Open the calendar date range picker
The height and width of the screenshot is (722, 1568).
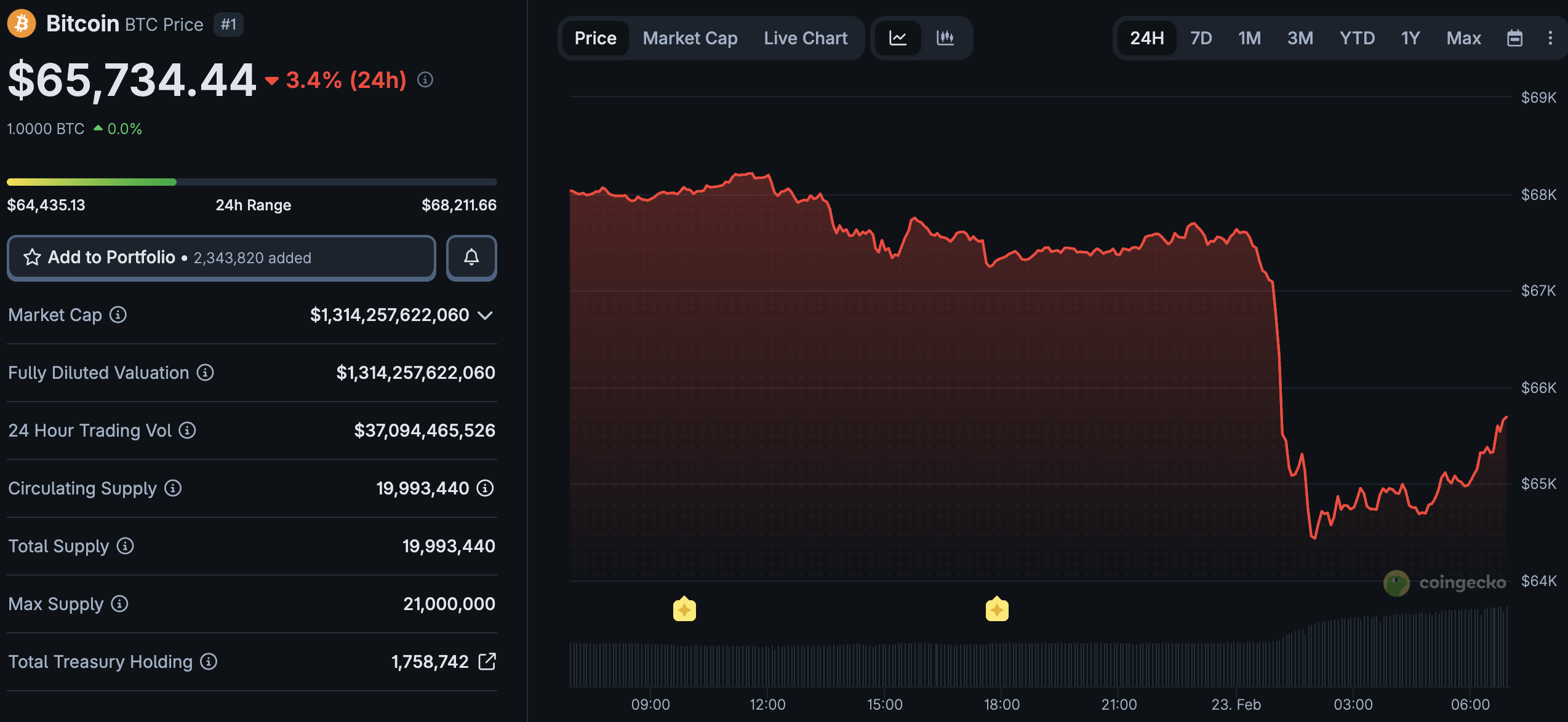1515,38
